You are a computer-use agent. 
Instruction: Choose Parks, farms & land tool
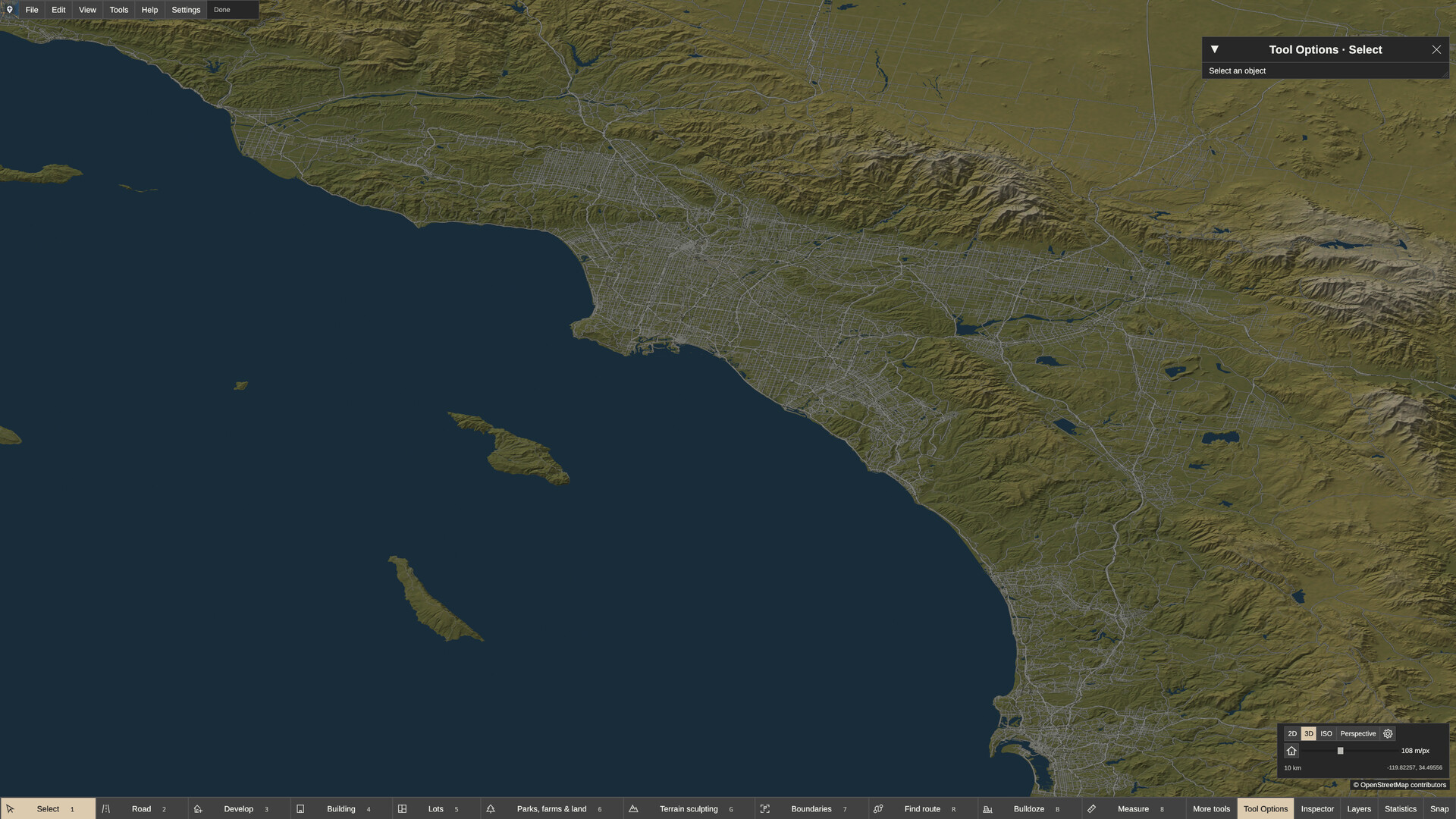click(x=551, y=808)
